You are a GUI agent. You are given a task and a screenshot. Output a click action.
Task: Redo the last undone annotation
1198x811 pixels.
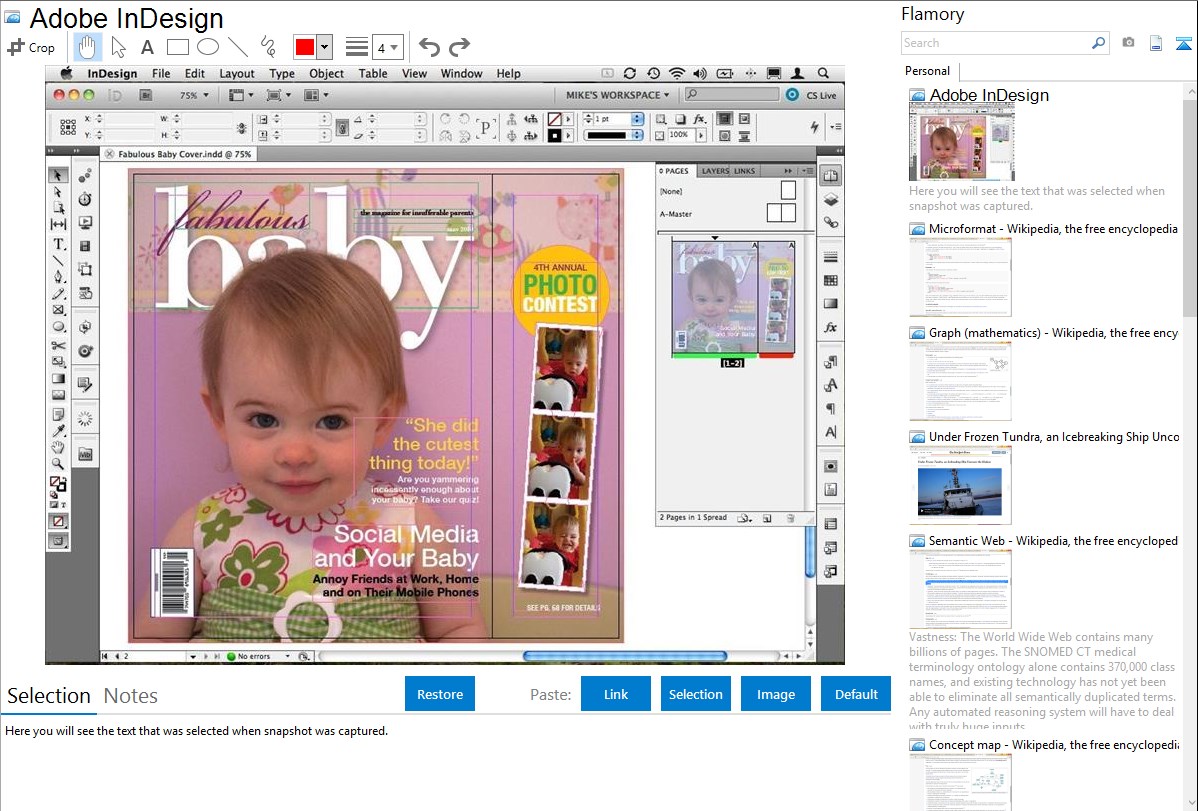[459, 47]
